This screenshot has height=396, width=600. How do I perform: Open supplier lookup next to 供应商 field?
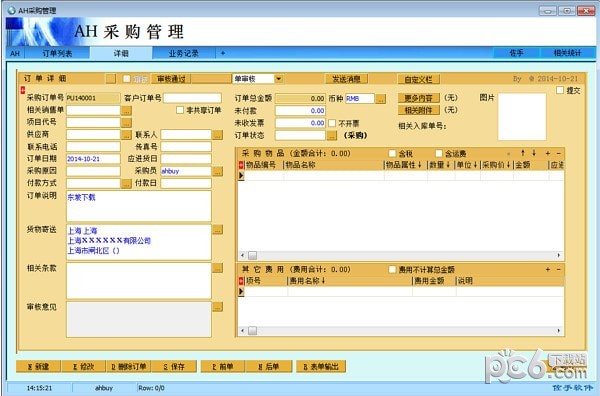[x=127, y=135]
